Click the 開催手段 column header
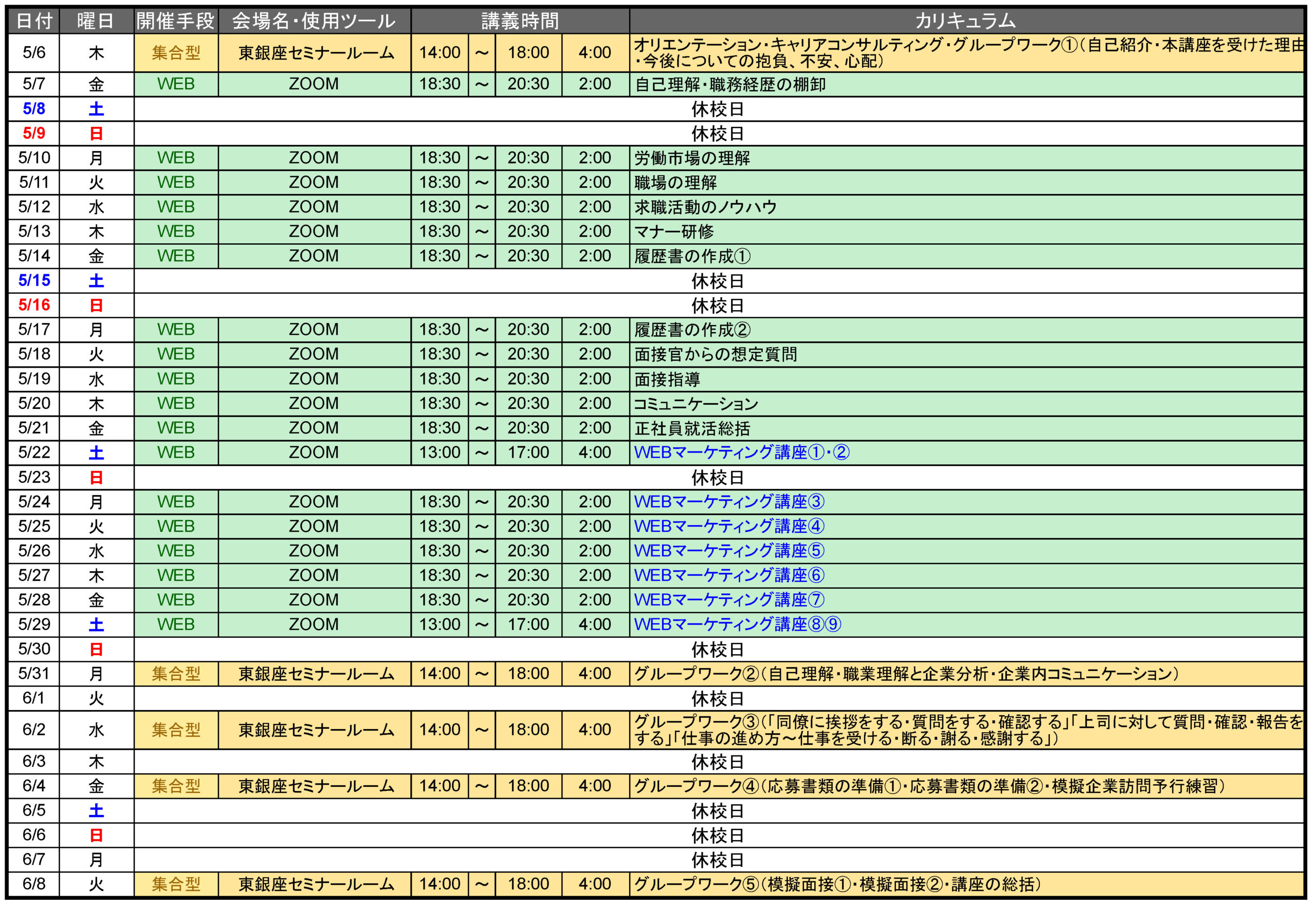 pyautogui.click(x=176, y=21)
